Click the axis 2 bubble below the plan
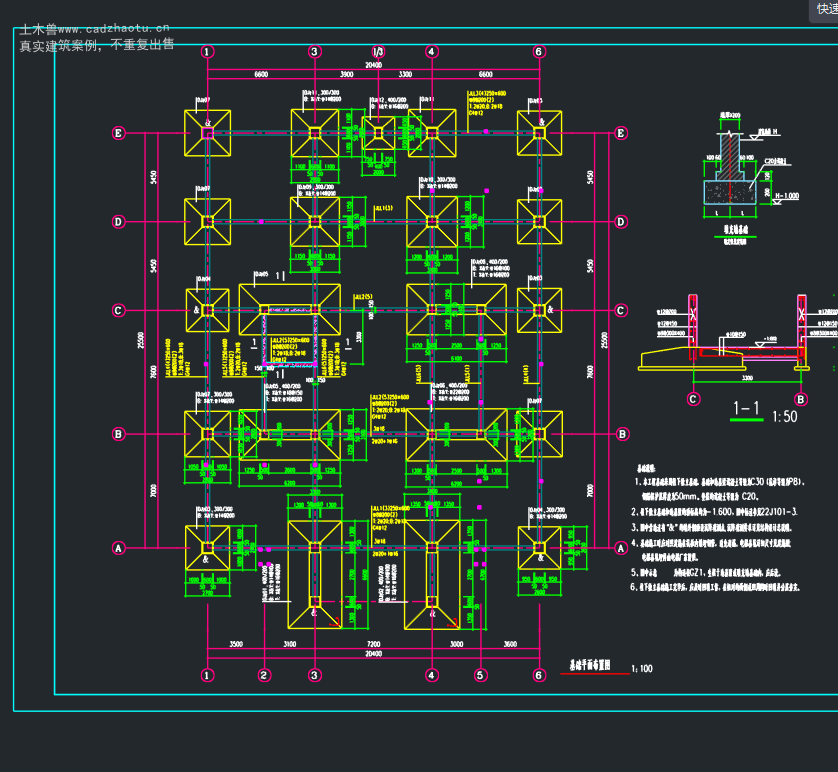The image size is (838, 772). [264, 675]
